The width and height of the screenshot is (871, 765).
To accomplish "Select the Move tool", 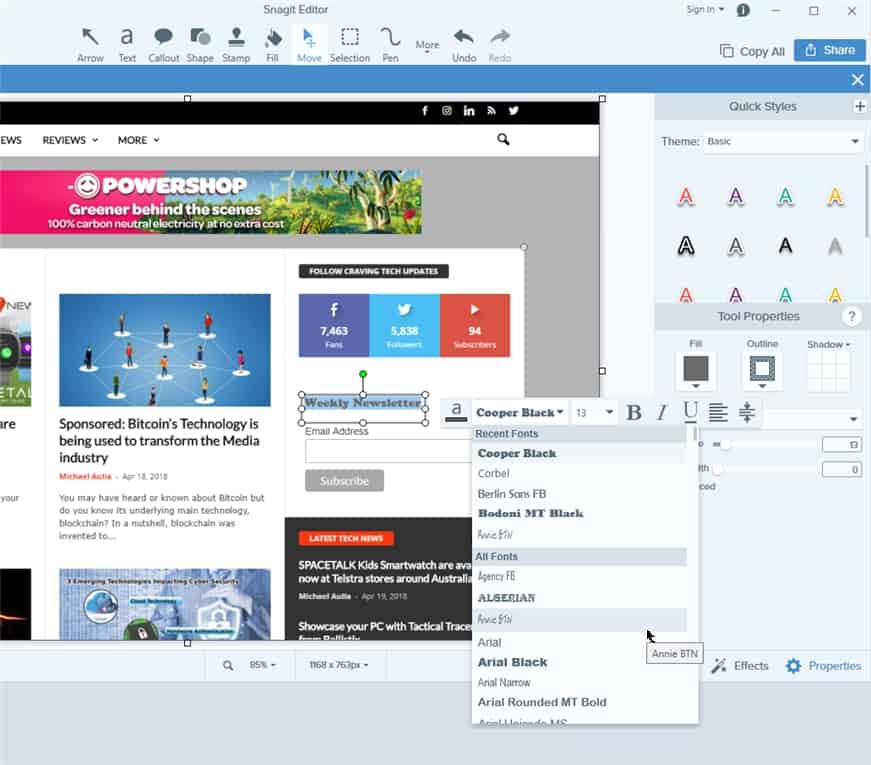I will tap(309, 45).
